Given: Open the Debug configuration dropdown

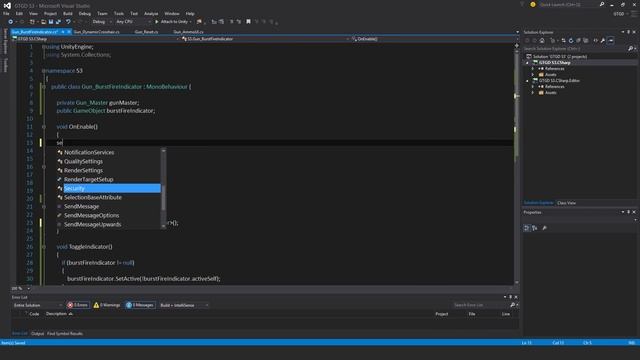Looking at the screenshot, I should click(101, 22).
